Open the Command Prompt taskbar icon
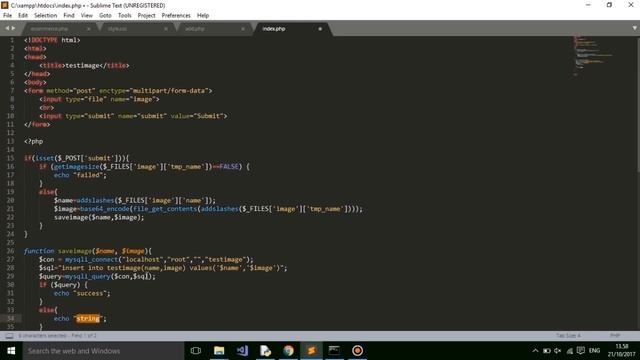Screen dimensions: 640x360 (x=334, y=351)
